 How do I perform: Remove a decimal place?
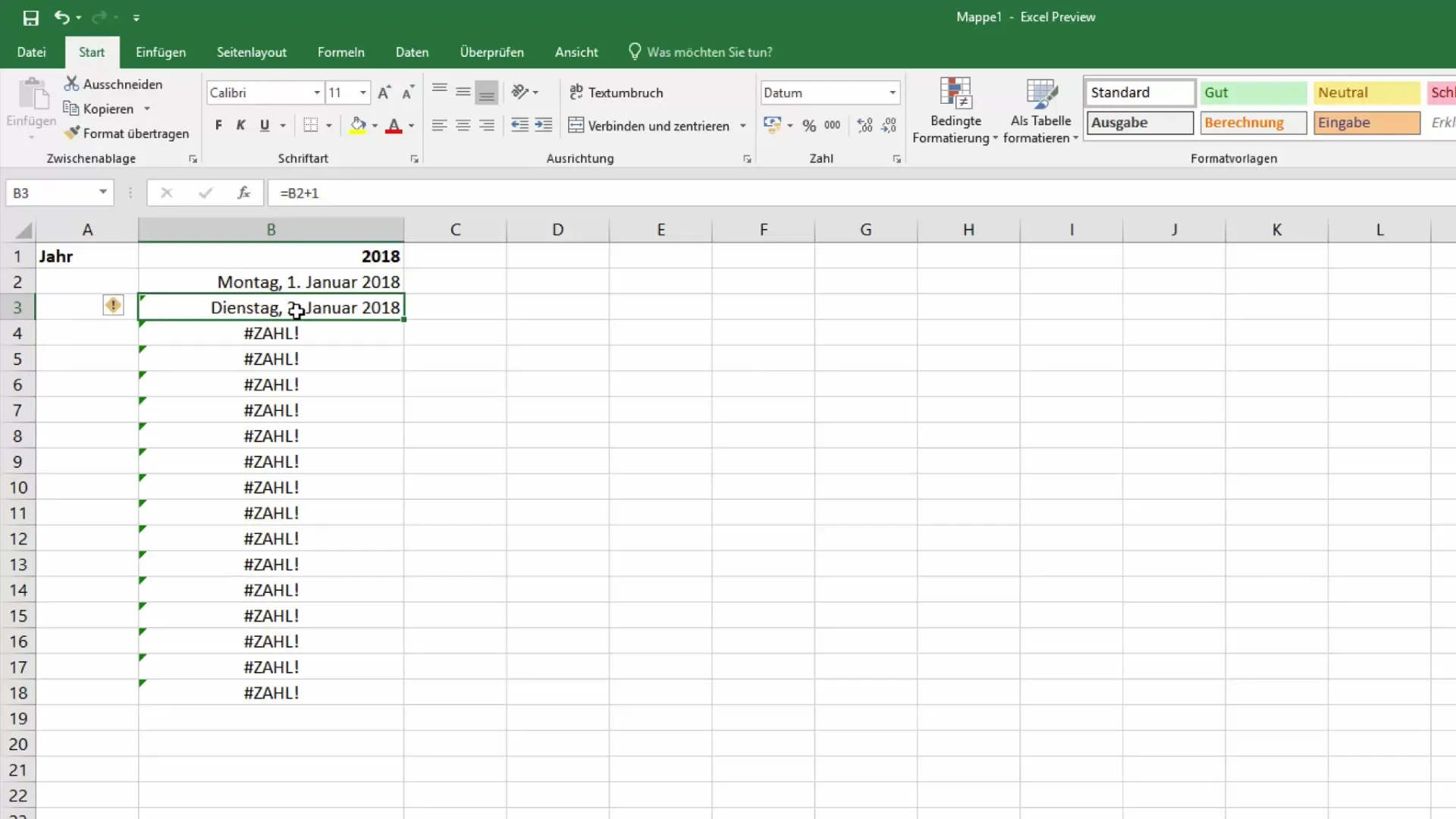click(889, 126)
